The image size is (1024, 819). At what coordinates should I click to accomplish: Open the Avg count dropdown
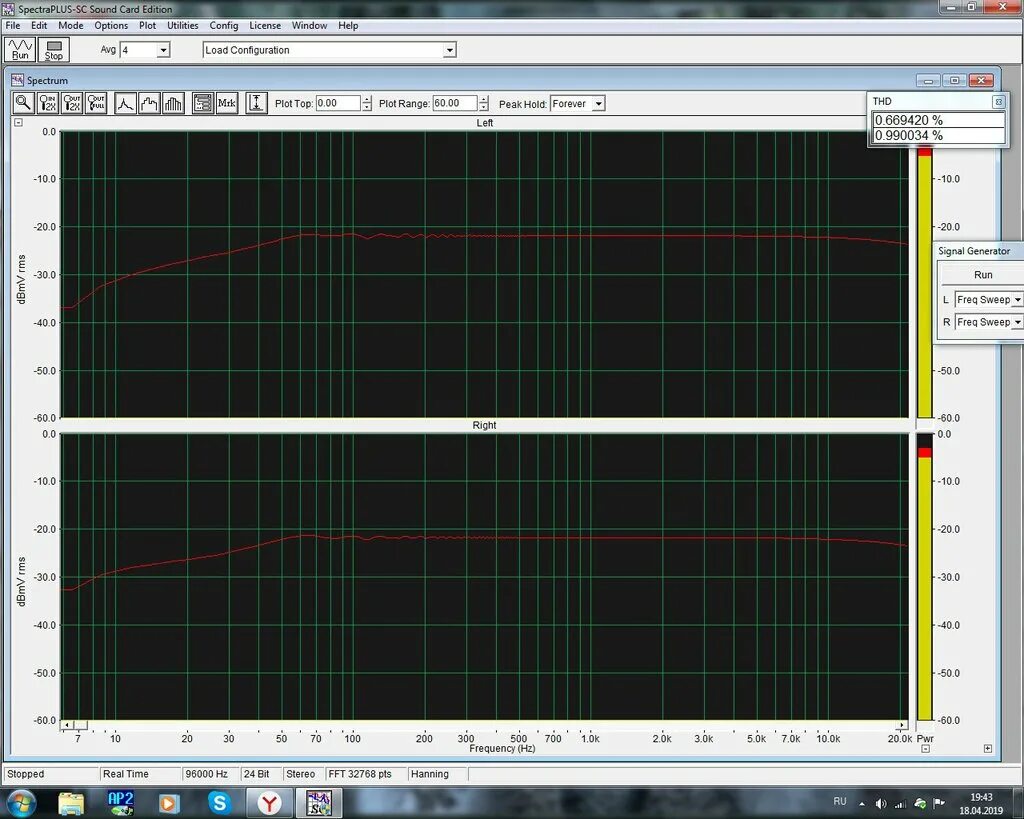pyautogui.click(x=163, y=50)
